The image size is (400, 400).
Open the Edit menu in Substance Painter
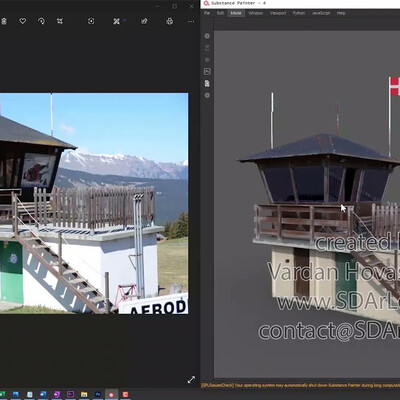(x=220, y=13)
